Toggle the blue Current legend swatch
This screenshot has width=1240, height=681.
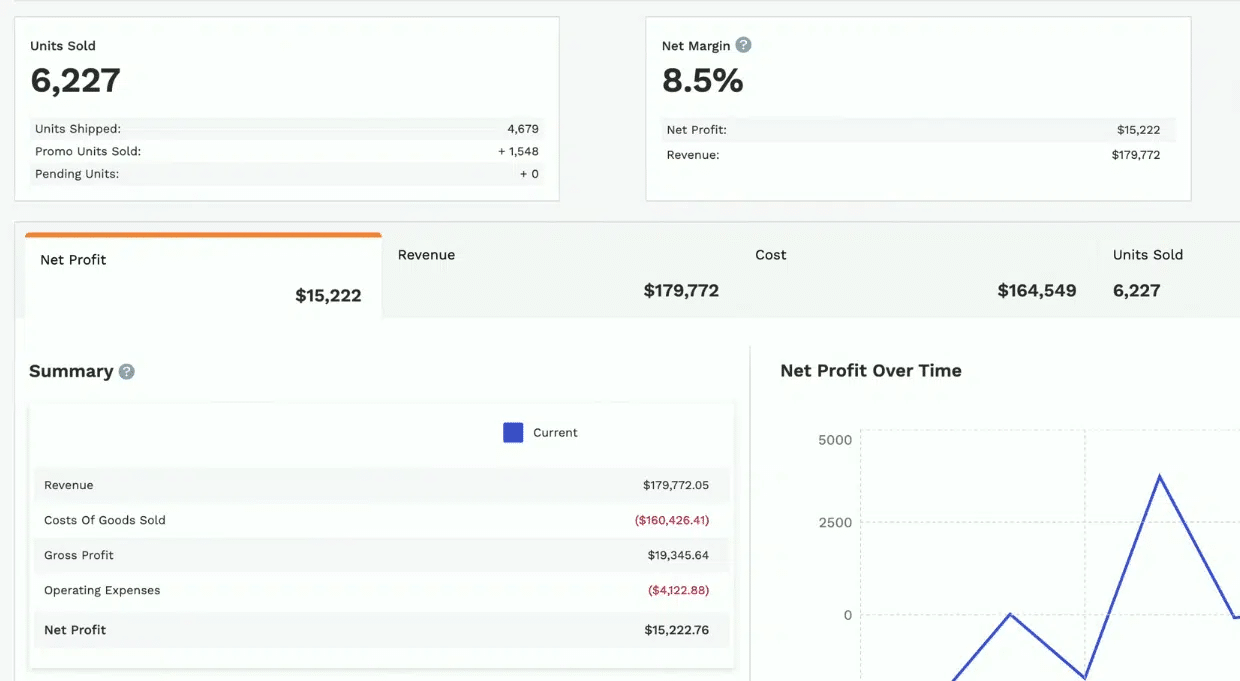pyautogui.click(x=513, y=433)
